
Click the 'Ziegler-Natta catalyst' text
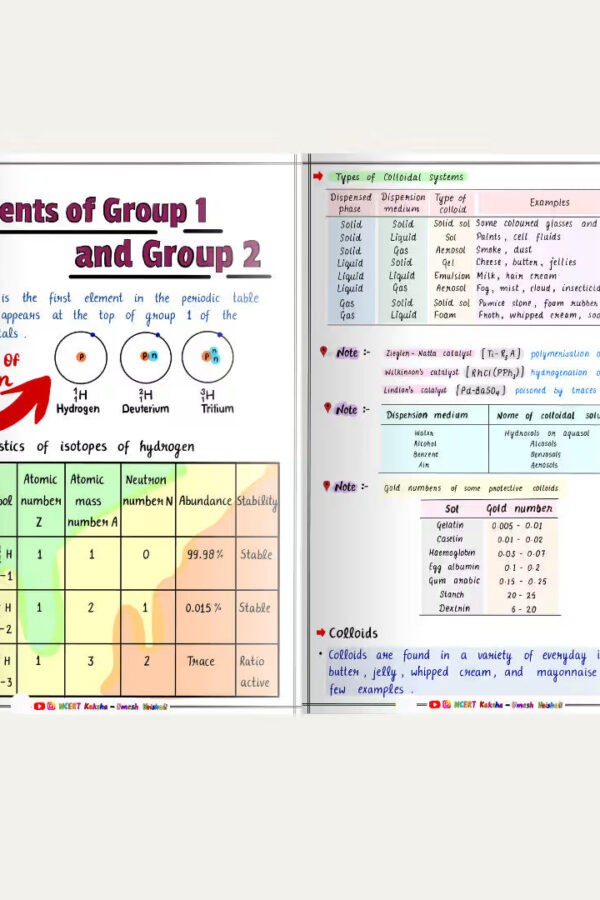(428, 353)
